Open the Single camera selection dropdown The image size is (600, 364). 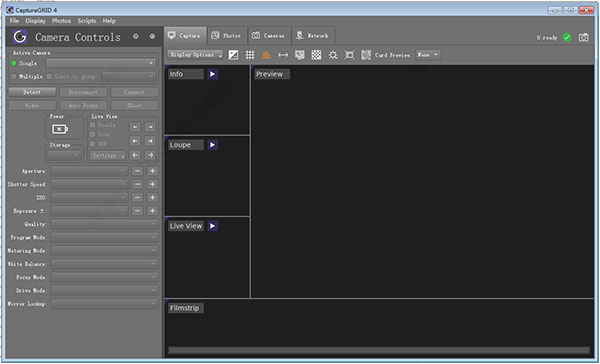(101, 63)
